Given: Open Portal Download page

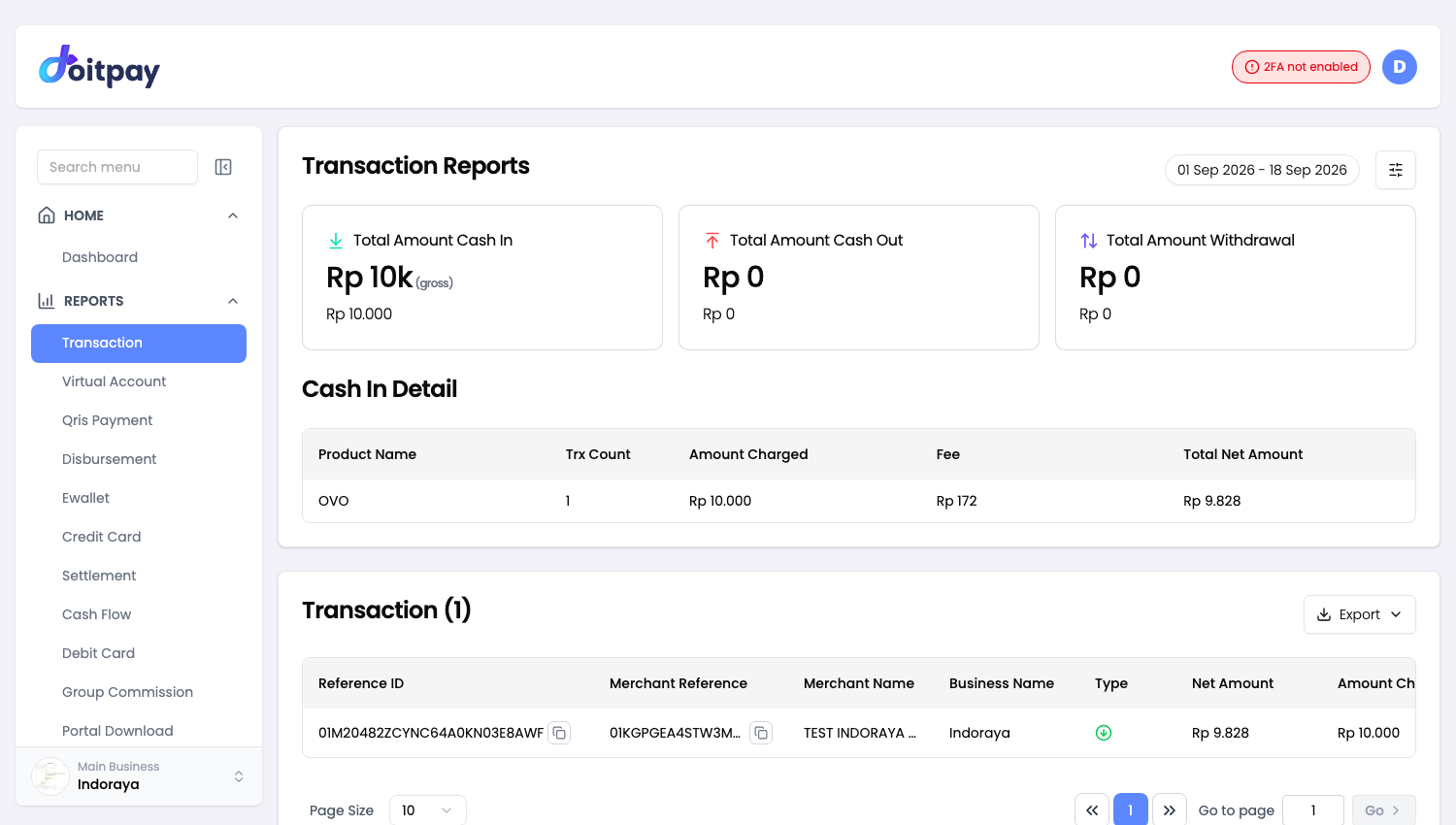Looking at the screenshot, I should pyautogui.click(x=118, y=731).
